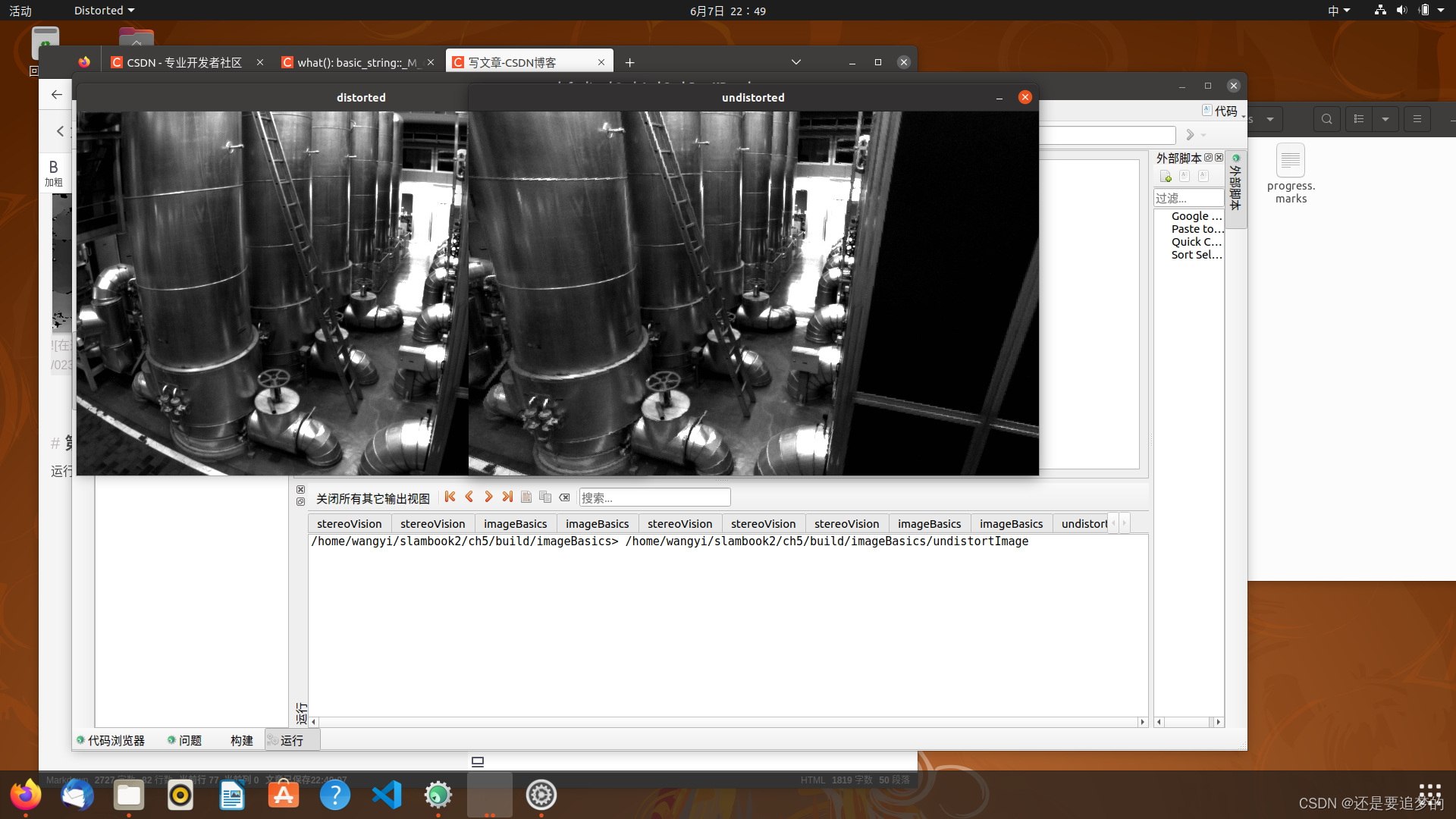Open forward navigation history dropdown arrow
Viewport: 1456px width, 819px height.
tap(1203, 135)
